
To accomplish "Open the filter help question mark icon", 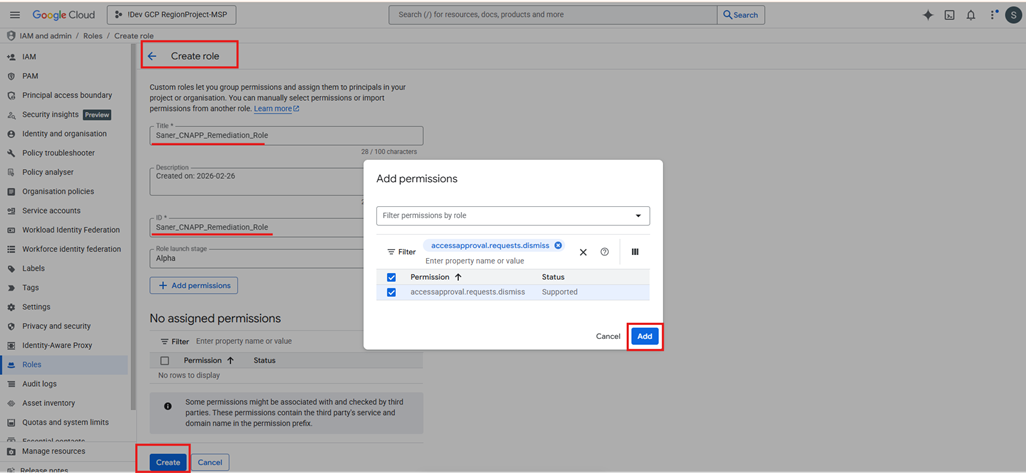I will 604,252.
